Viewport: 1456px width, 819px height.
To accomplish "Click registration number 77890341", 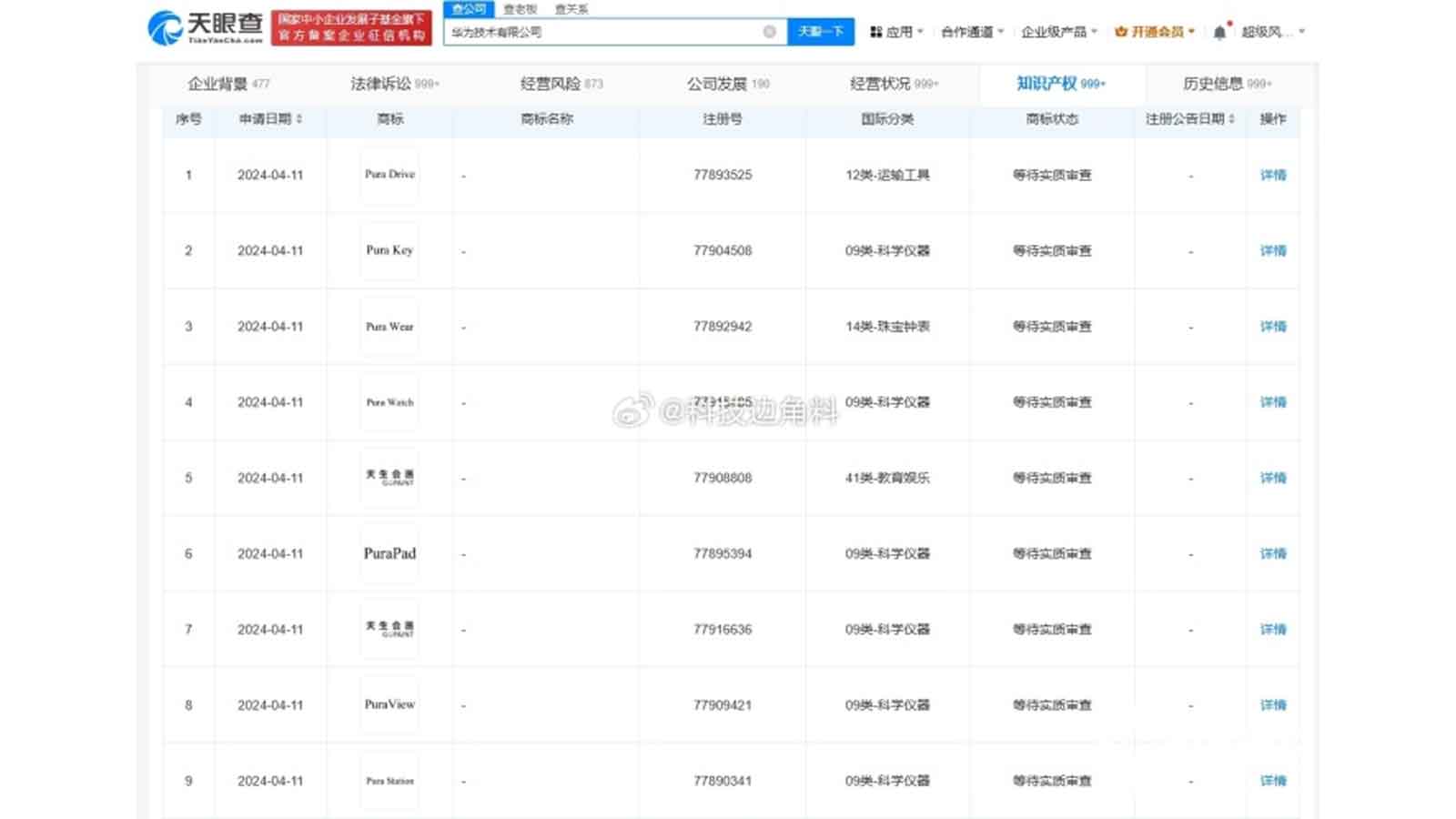I will 723,781.
